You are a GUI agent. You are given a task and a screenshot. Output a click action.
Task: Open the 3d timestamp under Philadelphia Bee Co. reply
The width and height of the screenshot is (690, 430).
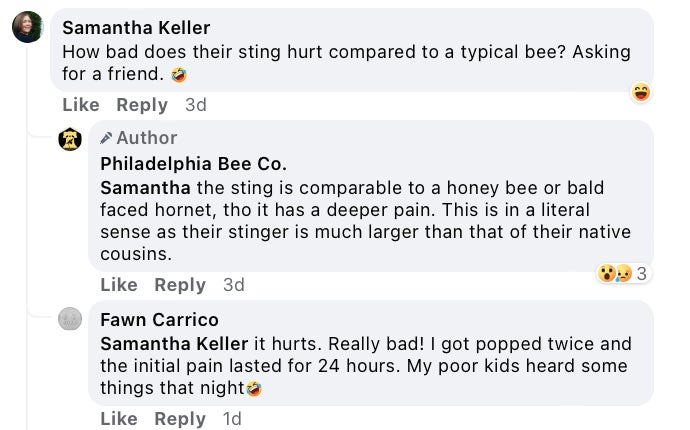[234, 285]
